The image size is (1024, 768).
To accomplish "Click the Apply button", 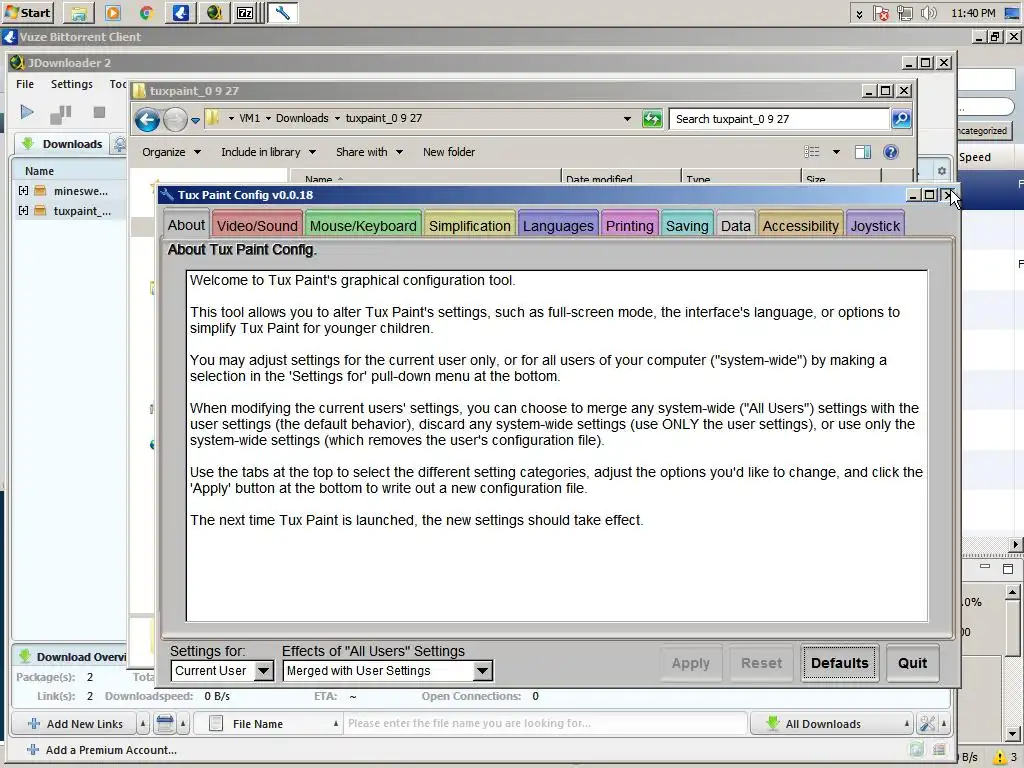I will (x=691, y=663).
